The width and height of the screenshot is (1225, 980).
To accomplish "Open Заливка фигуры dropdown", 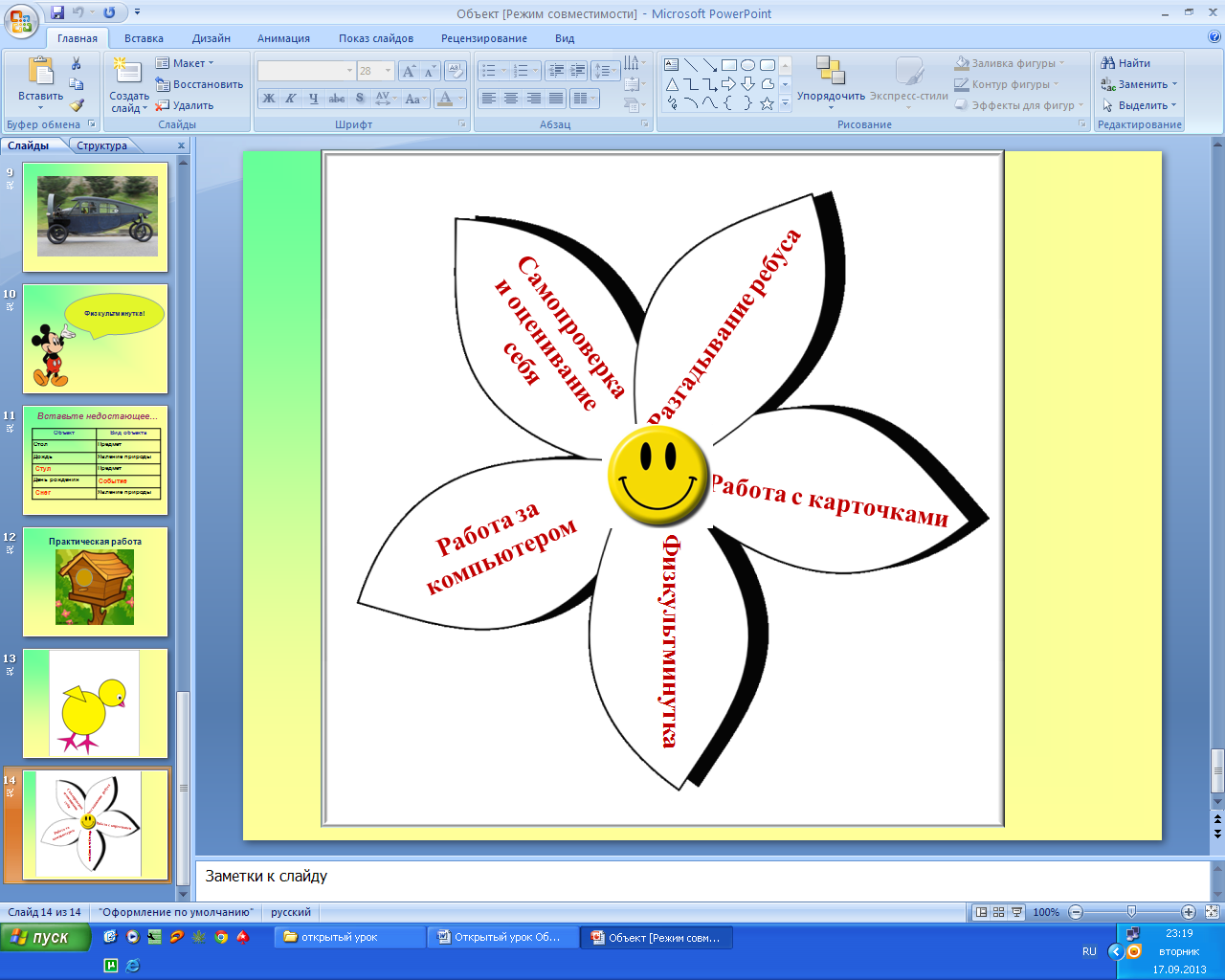I will [1011, 63].
